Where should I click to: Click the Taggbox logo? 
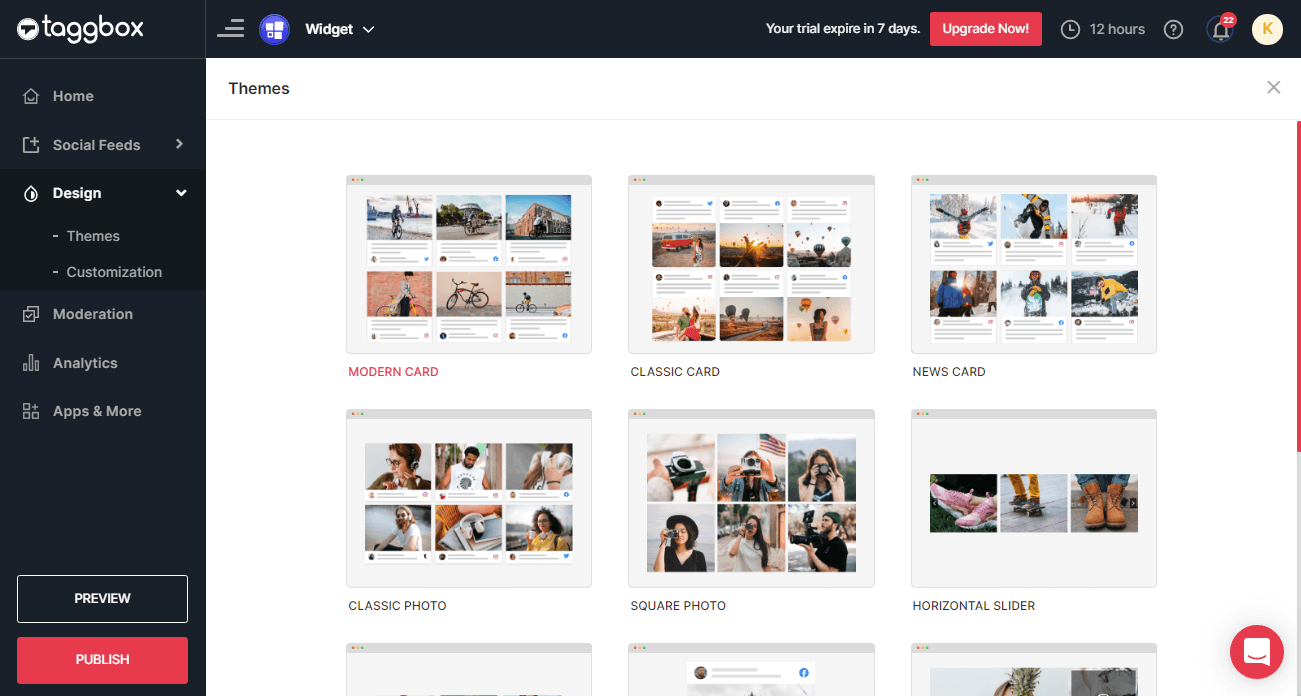click(80, 29)
